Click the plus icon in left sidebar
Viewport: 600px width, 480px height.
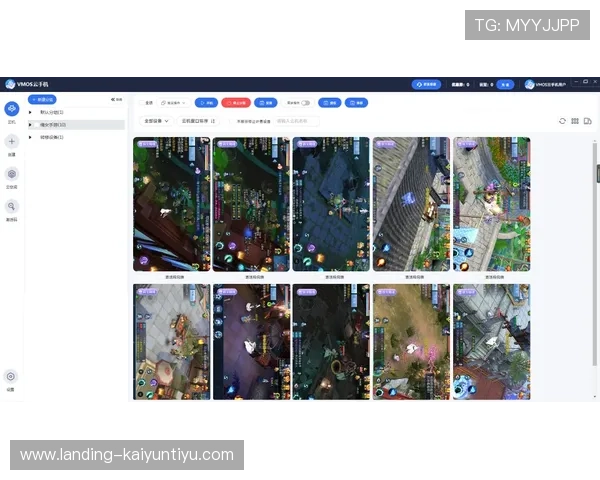click(x=11, y=142)
